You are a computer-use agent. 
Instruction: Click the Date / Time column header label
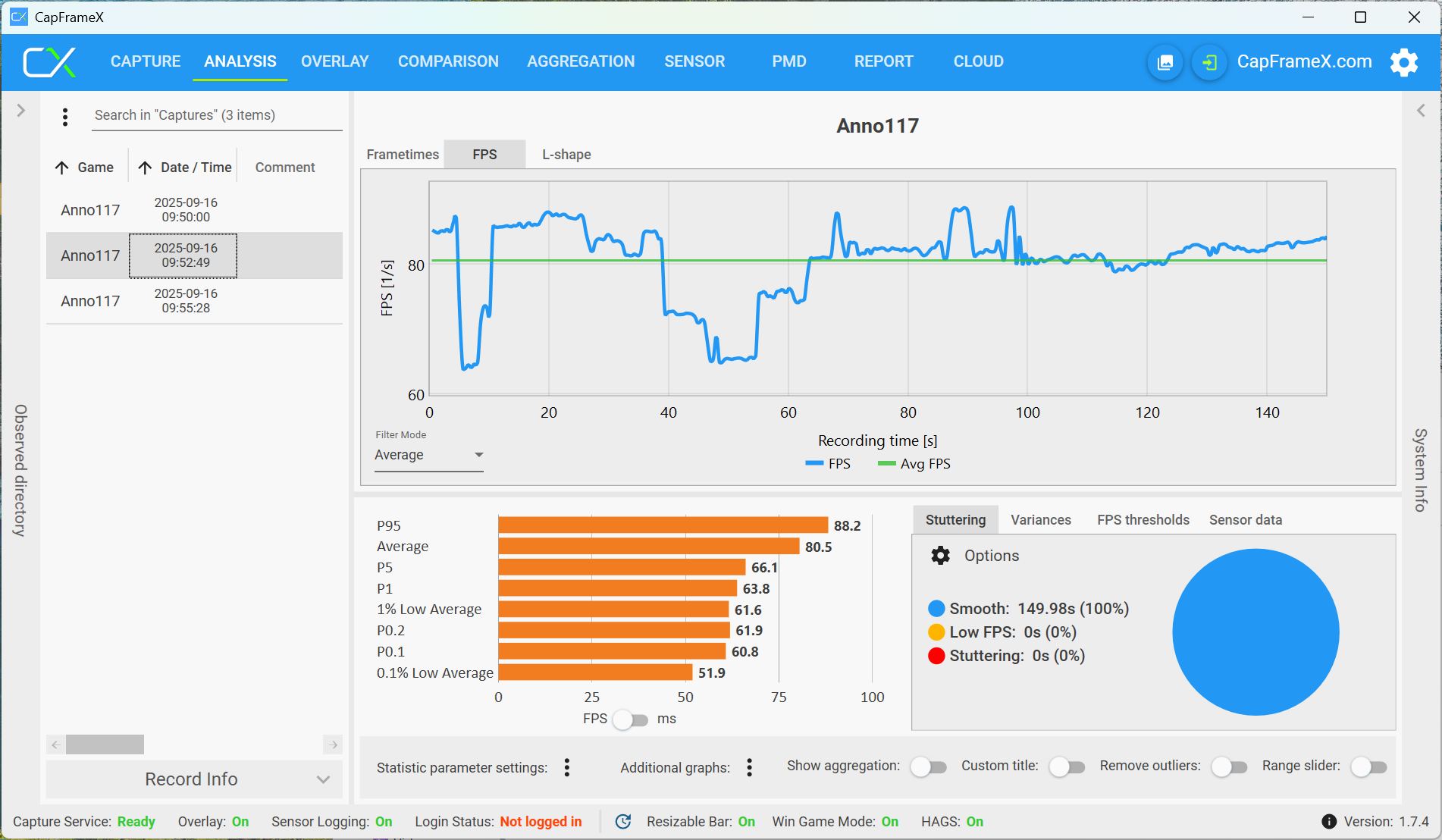196,168
